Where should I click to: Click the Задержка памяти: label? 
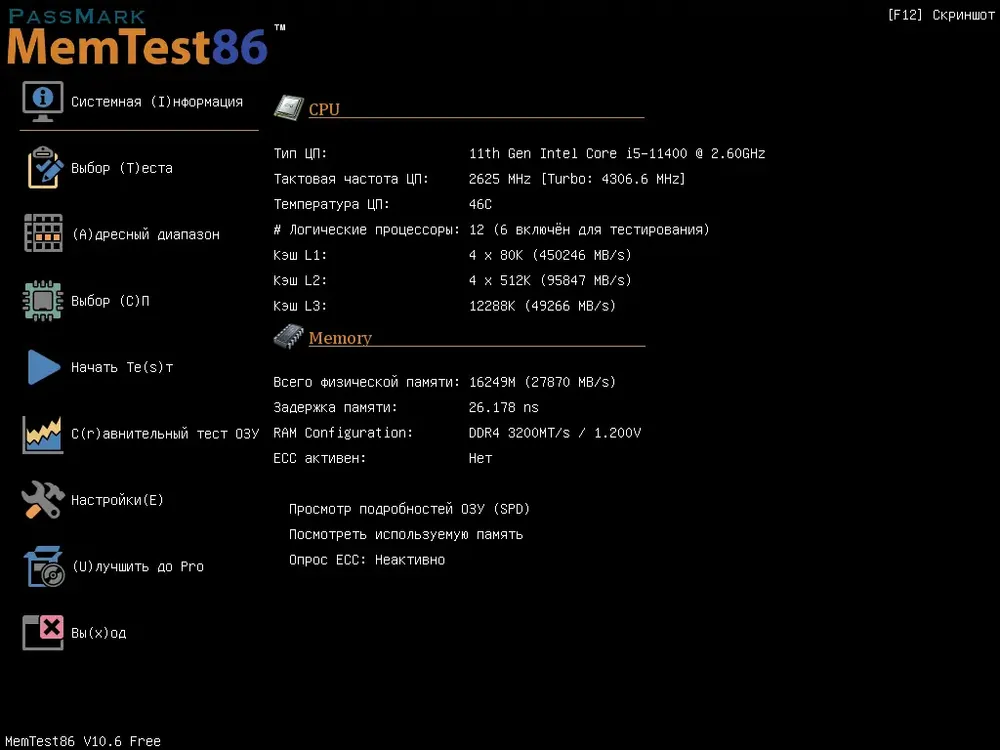pos(335,408)
